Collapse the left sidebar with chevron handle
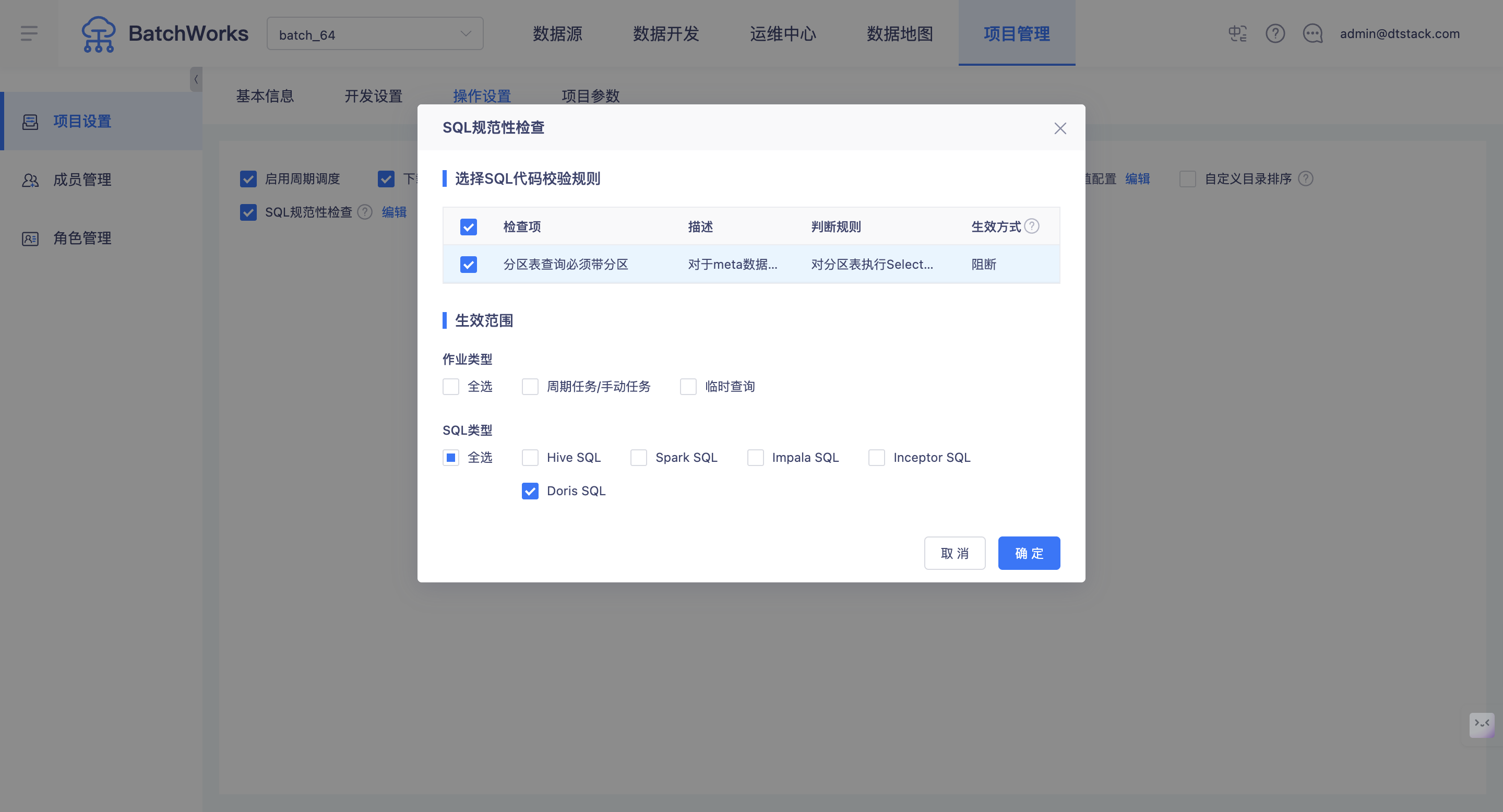 (196, 79)
